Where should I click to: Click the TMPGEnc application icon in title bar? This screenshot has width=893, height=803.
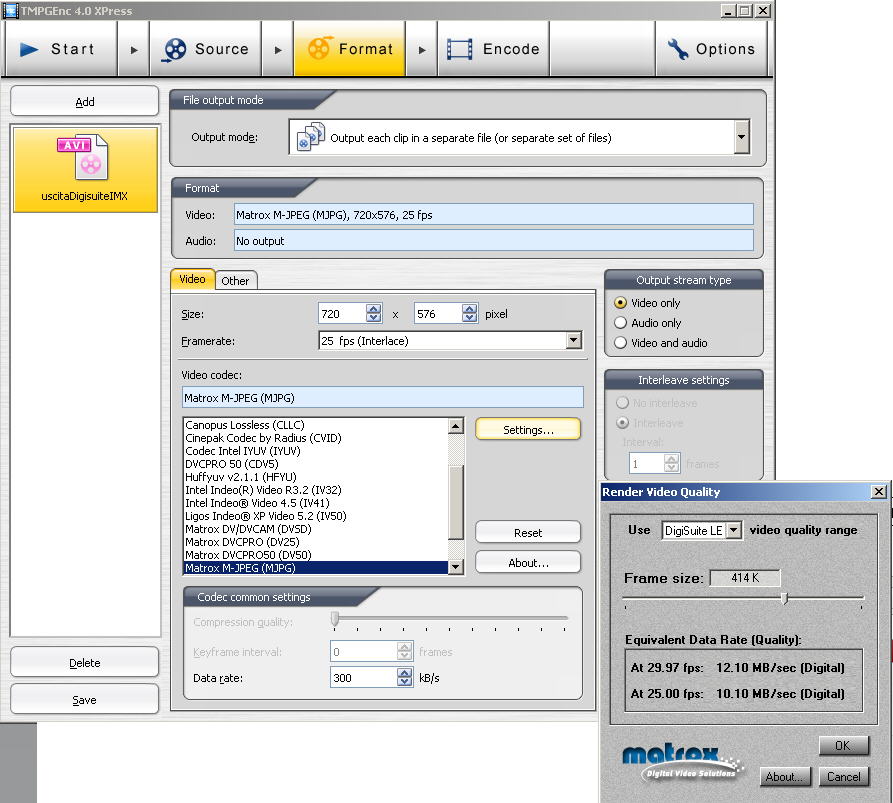10,10
